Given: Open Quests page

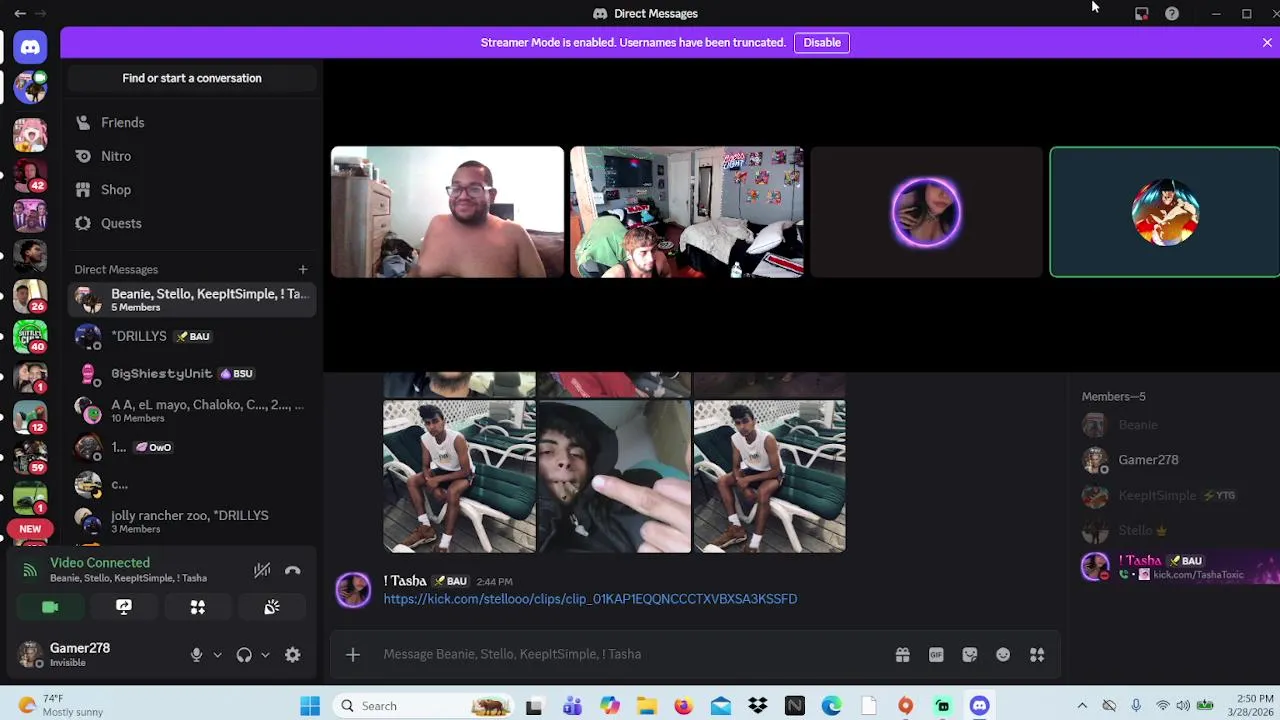Looking at the screenshot, I should [192, 223].
